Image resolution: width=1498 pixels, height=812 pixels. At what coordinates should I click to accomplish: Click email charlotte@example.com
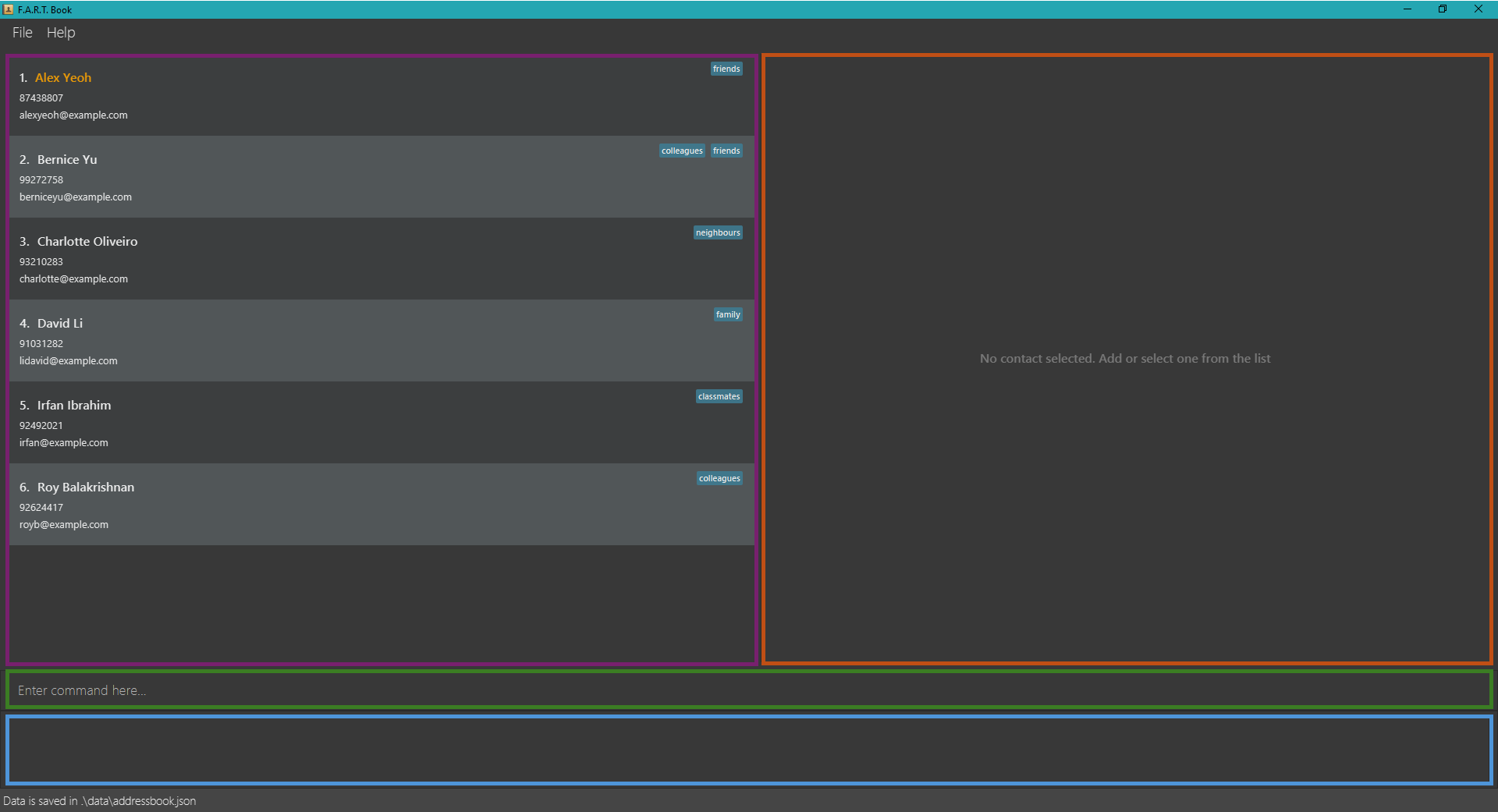coord(73,279)
